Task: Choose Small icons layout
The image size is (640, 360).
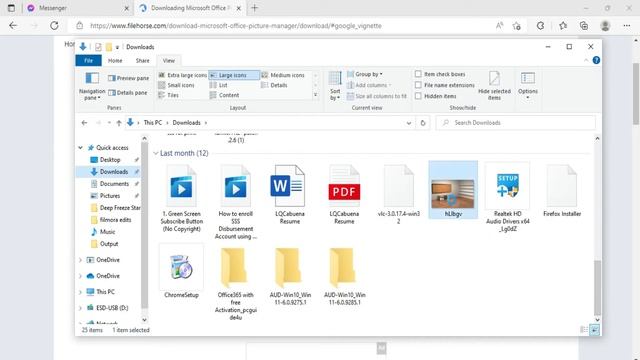Action: [x=176, y=85]
